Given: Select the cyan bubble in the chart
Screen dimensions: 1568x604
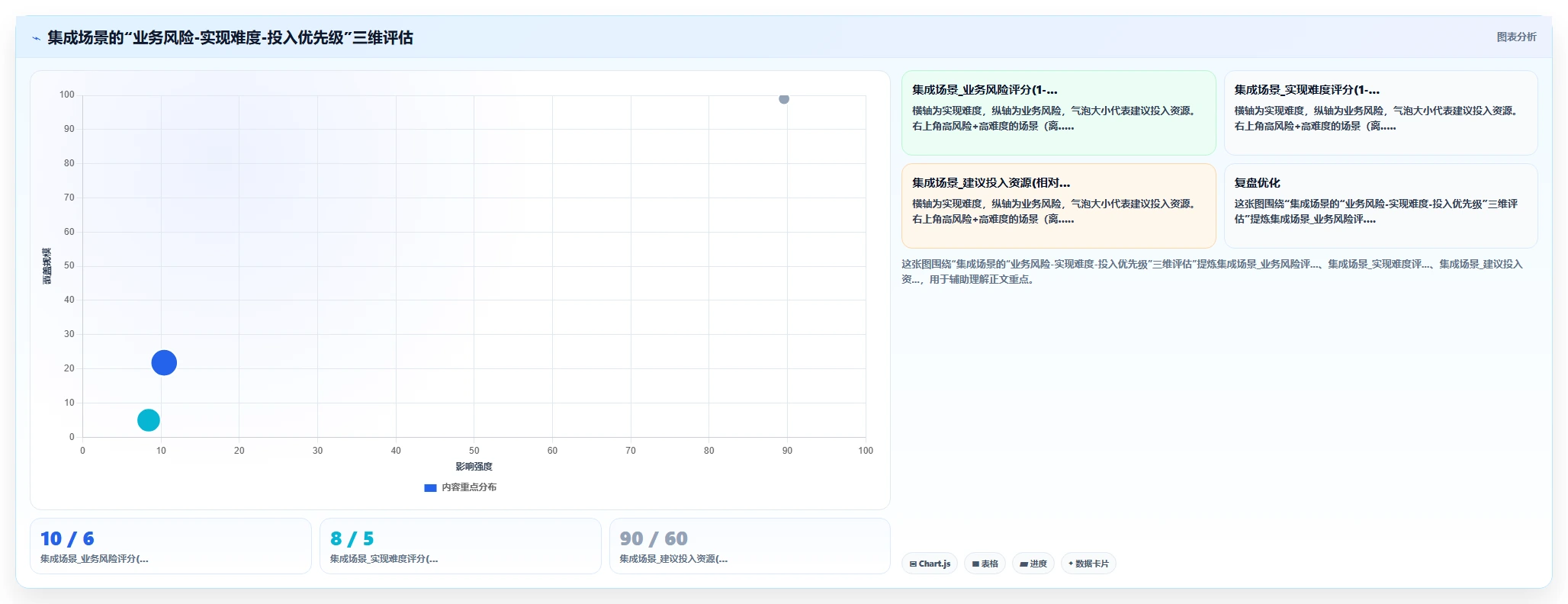Looking at the screenshot, I should coord(149,420).
